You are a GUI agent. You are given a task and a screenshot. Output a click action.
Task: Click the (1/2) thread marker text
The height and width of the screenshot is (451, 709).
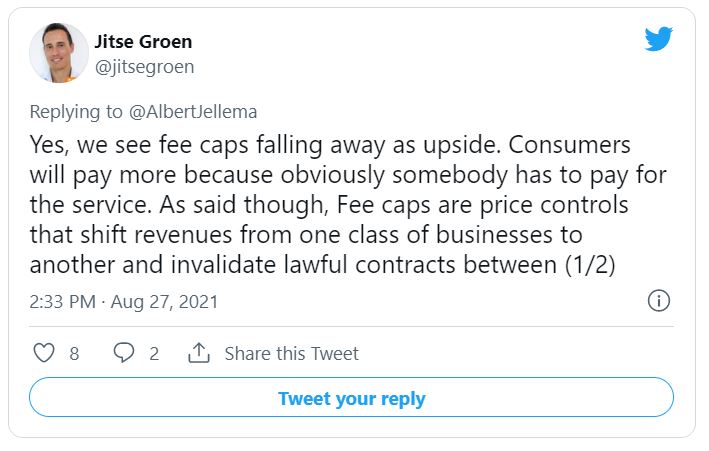pyautogui.click(x=590, y=265)
